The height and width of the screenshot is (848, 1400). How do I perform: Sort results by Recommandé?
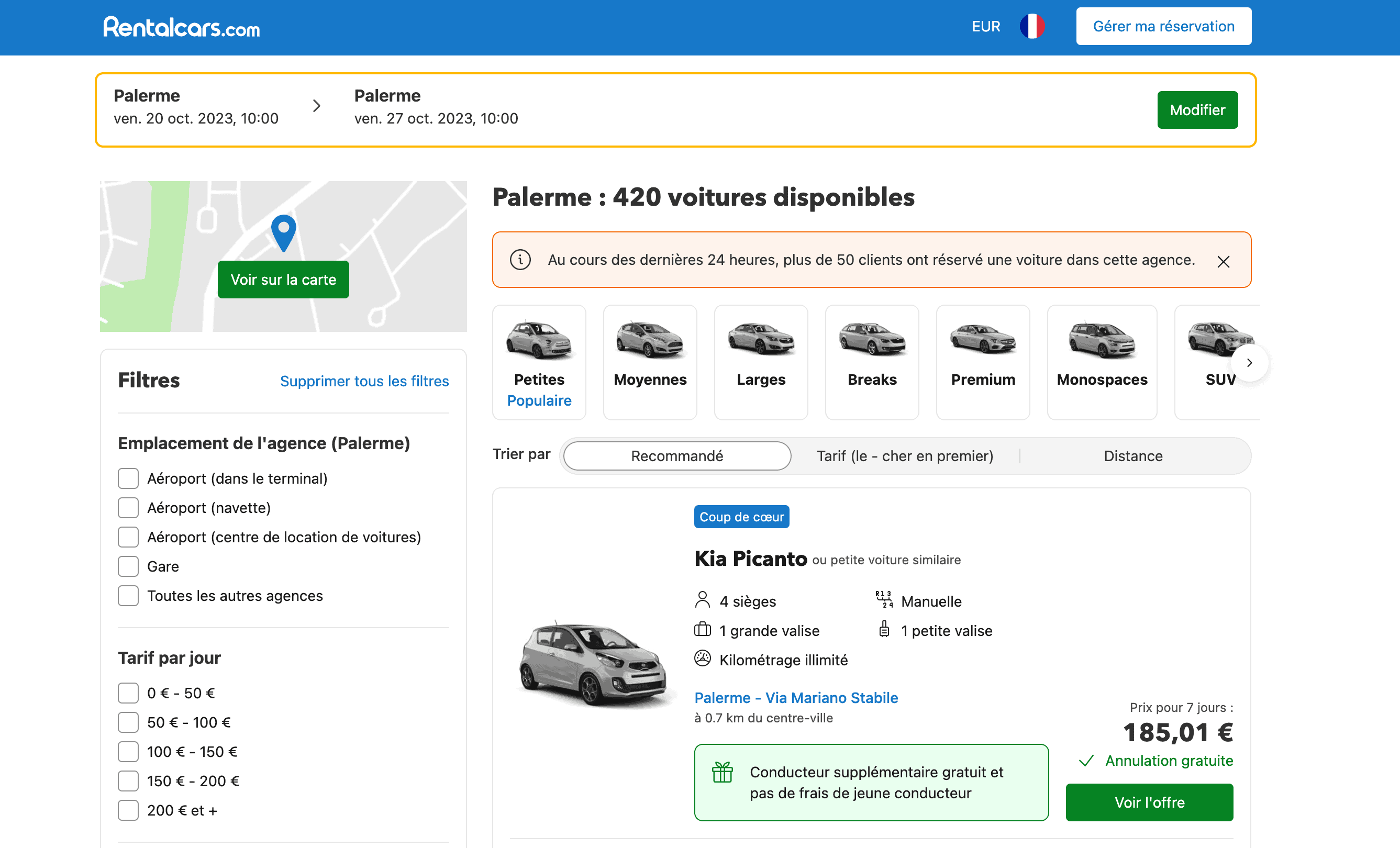click(x=677, y=455)
